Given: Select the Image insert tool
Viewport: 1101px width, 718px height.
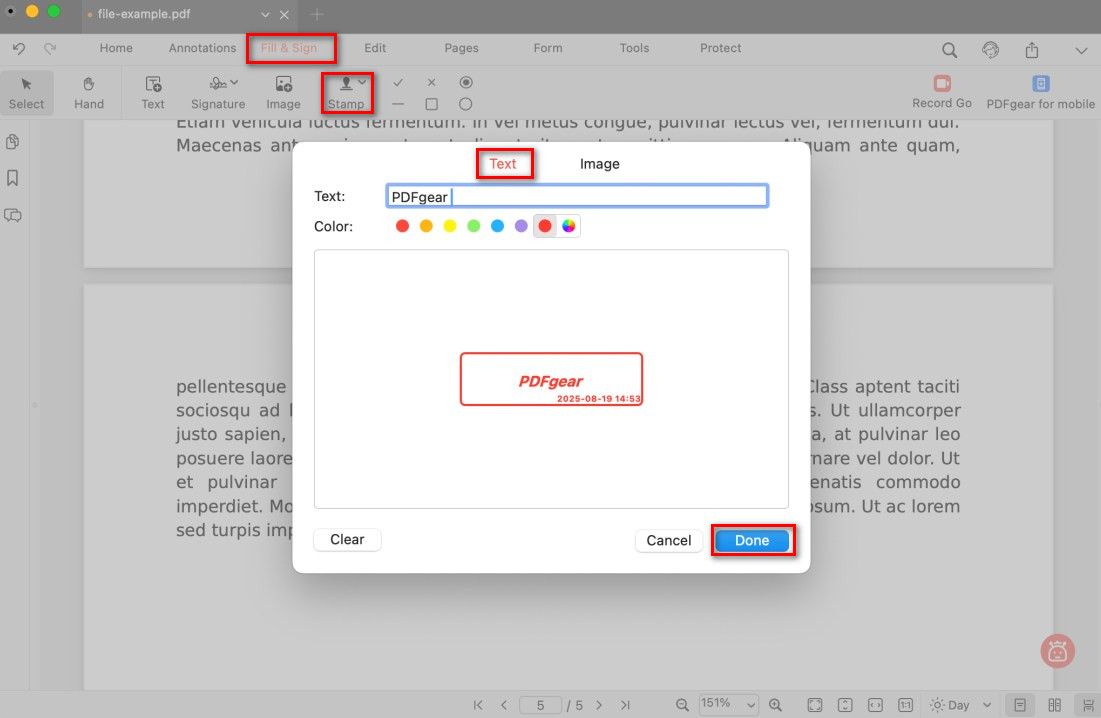Looking at the screenshot, I should click(x=283, y=91).
